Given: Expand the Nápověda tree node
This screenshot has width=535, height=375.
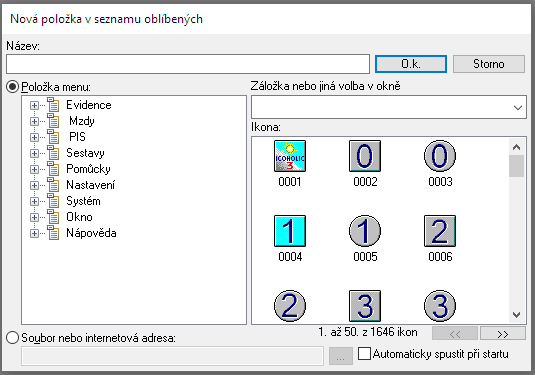Looking at the screenshot, I should tap(34, 234).
